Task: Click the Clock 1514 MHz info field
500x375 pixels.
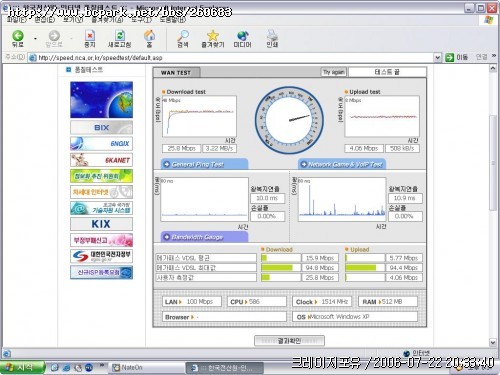Action: (x=322, y=302)
